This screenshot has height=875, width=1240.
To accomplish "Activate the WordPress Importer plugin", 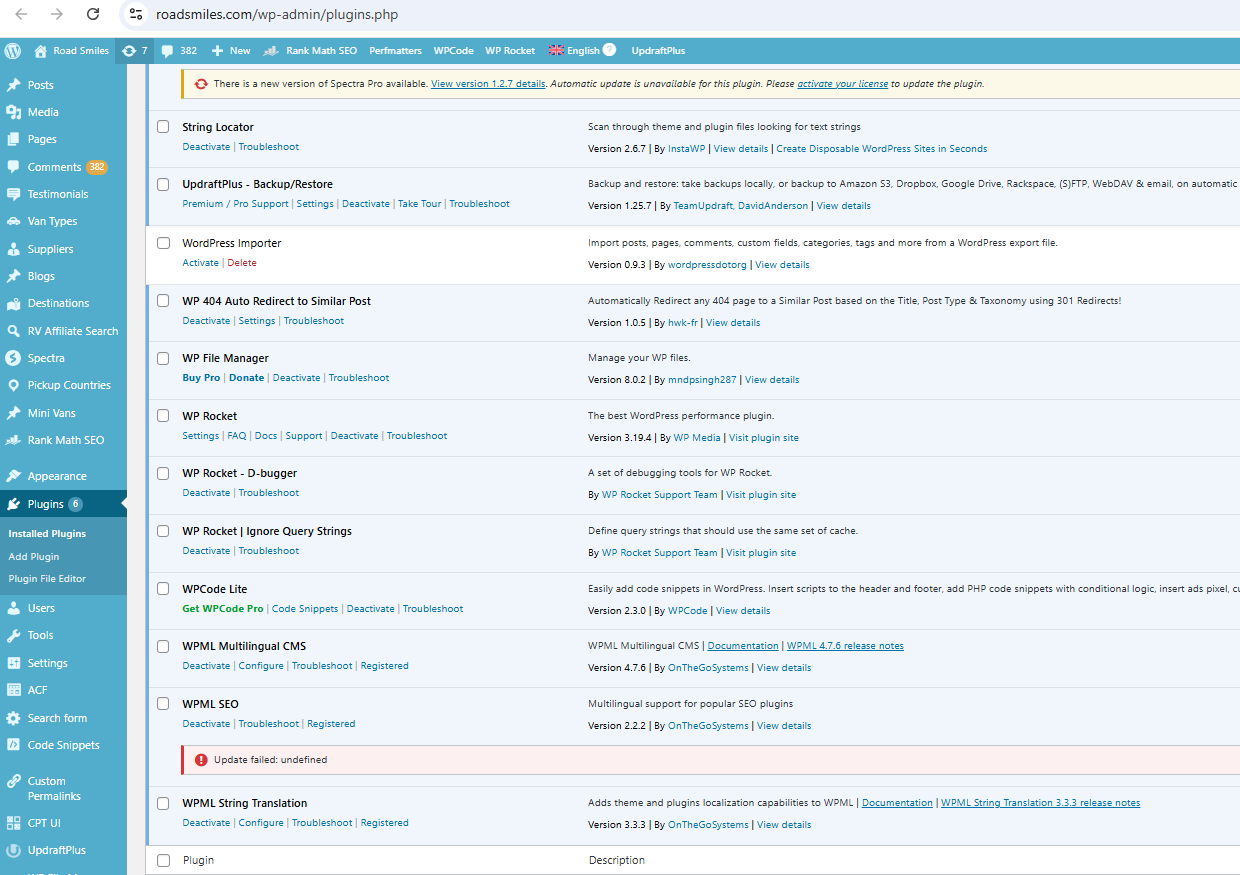I will tap(200, 263).
